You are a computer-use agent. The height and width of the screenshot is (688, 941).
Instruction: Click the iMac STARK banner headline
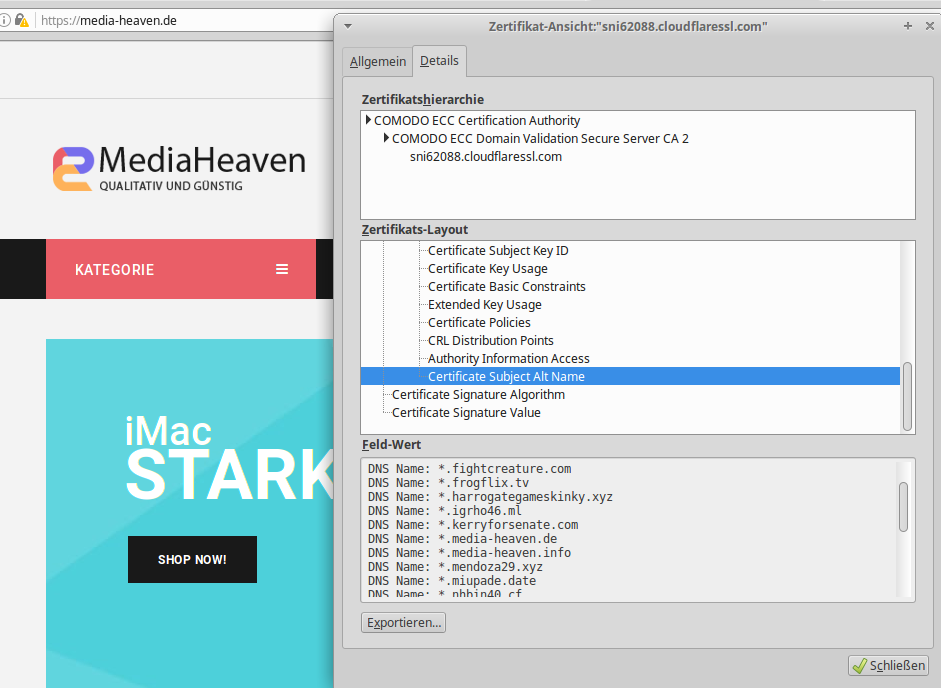coord(229,459)
